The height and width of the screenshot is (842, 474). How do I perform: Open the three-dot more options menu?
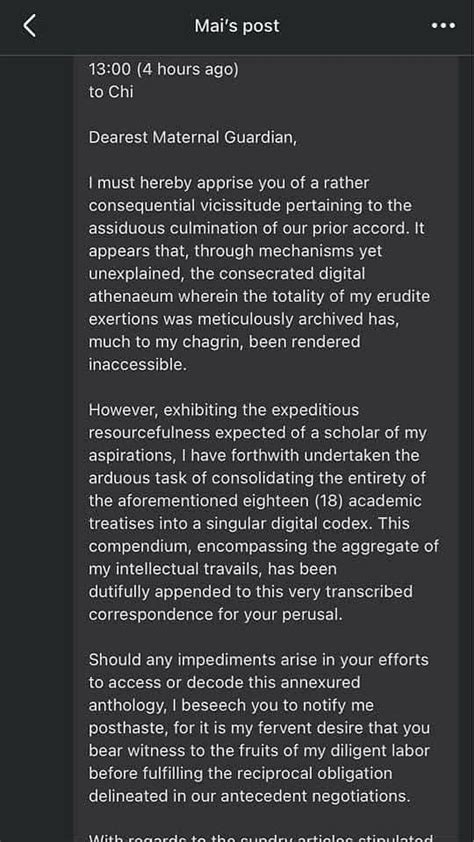[x=443, y=26]
